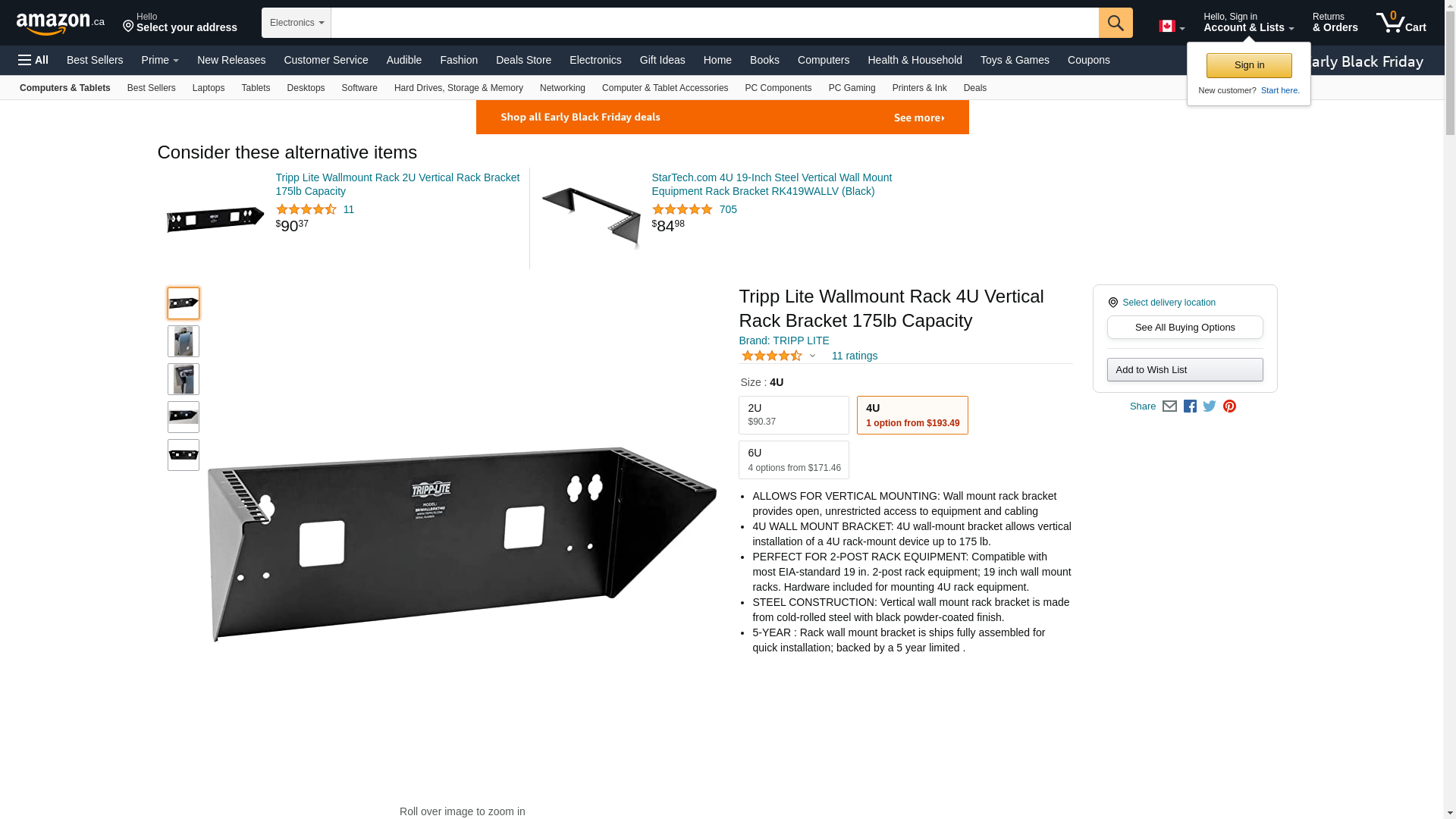This screenshot has height=819, width=1456.
Task: Click the search text input field
Action: click(715, 23)
